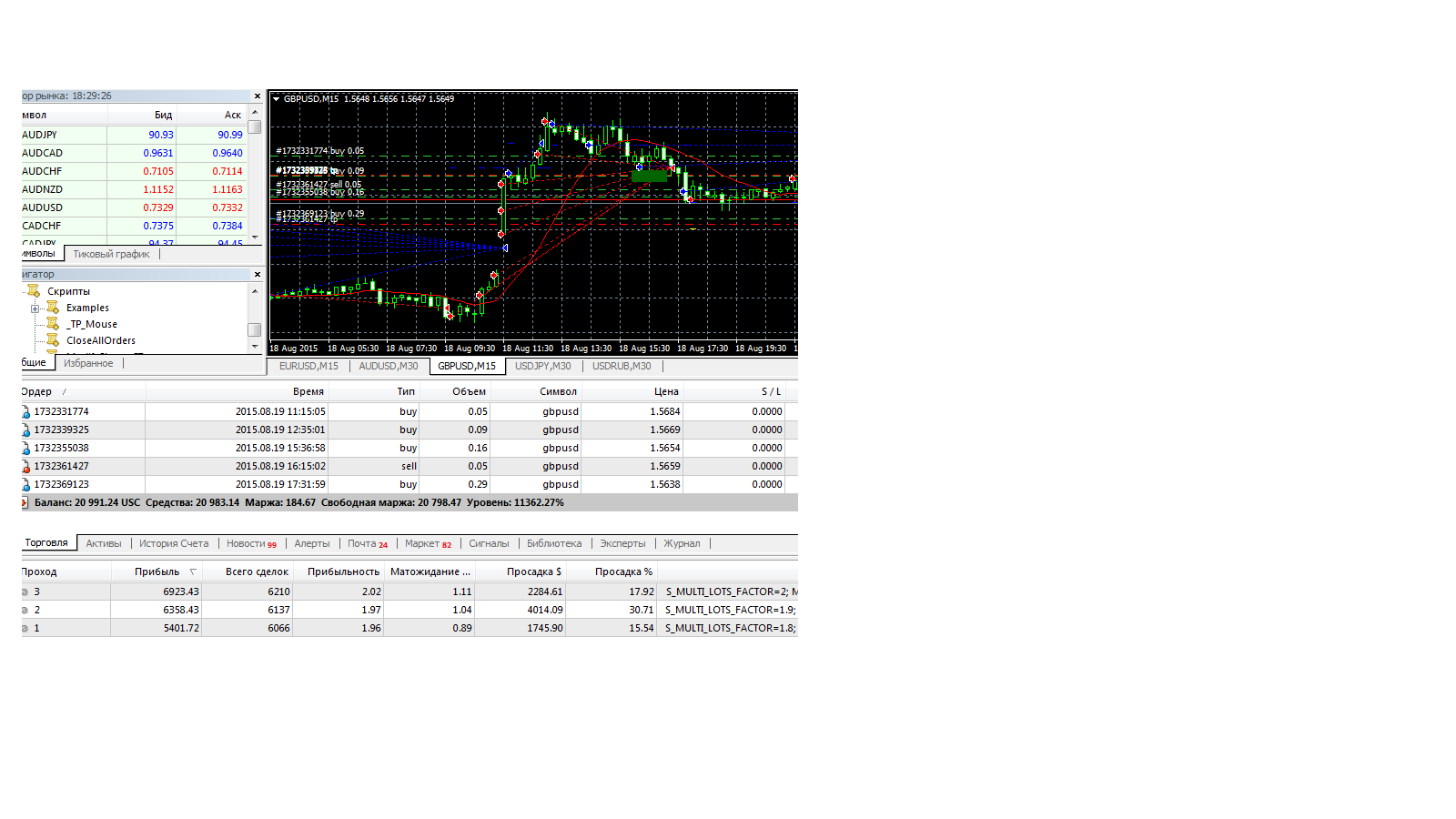
Task: Open the USDJPY,M30 chart tab
Action: (543, 366)
